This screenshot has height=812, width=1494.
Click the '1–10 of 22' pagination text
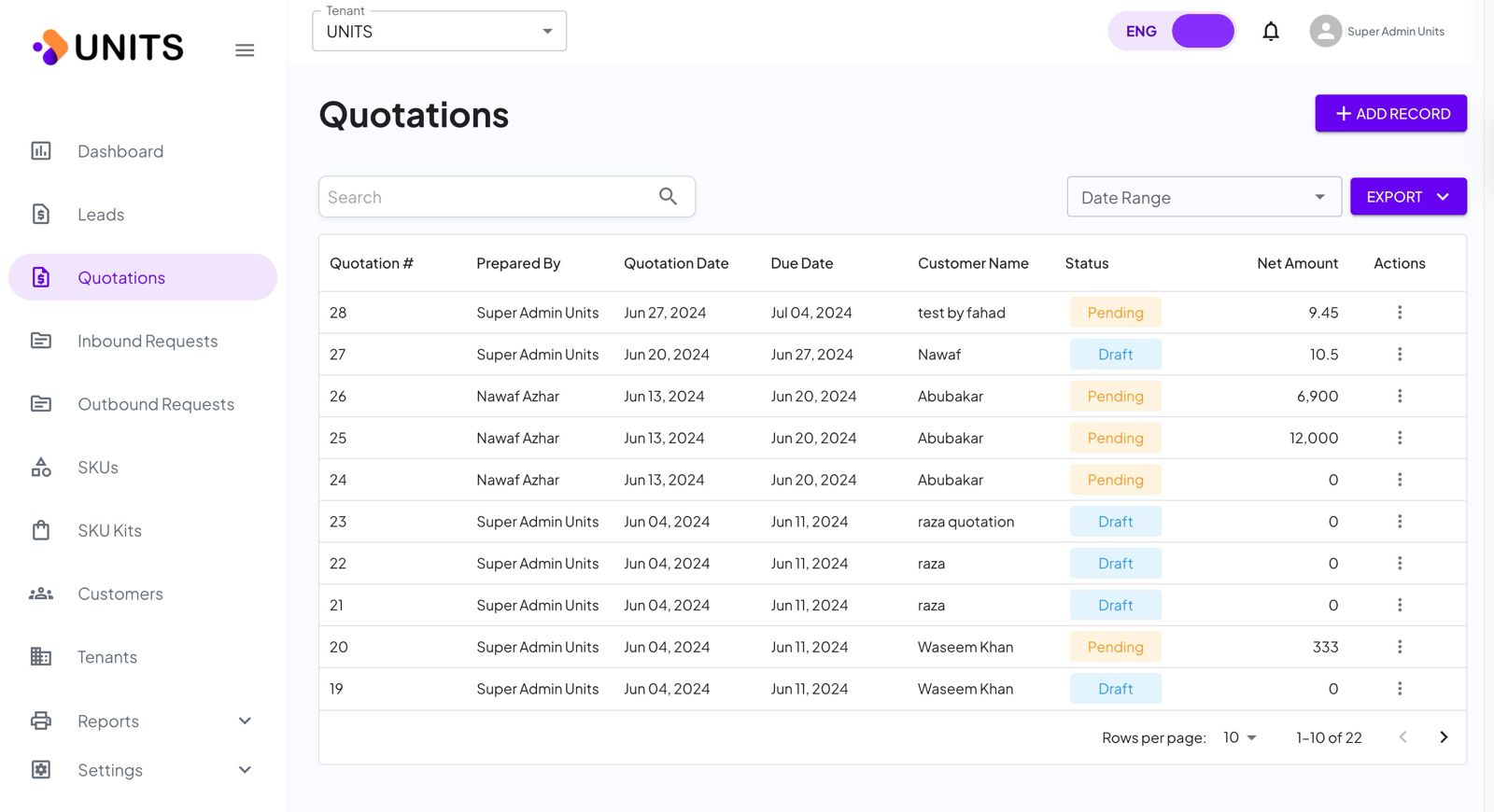[x=1329, y=737]
